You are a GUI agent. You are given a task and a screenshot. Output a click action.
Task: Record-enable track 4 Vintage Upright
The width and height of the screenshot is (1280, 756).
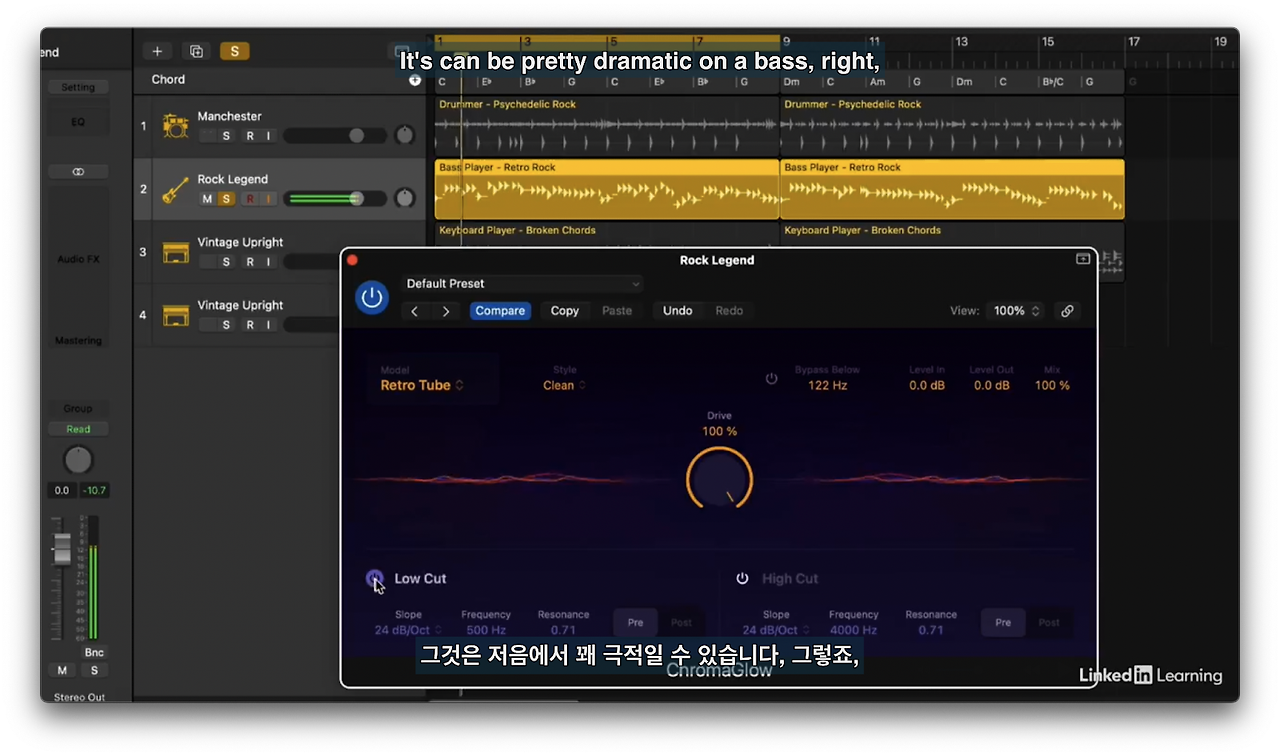coord(250,325)
